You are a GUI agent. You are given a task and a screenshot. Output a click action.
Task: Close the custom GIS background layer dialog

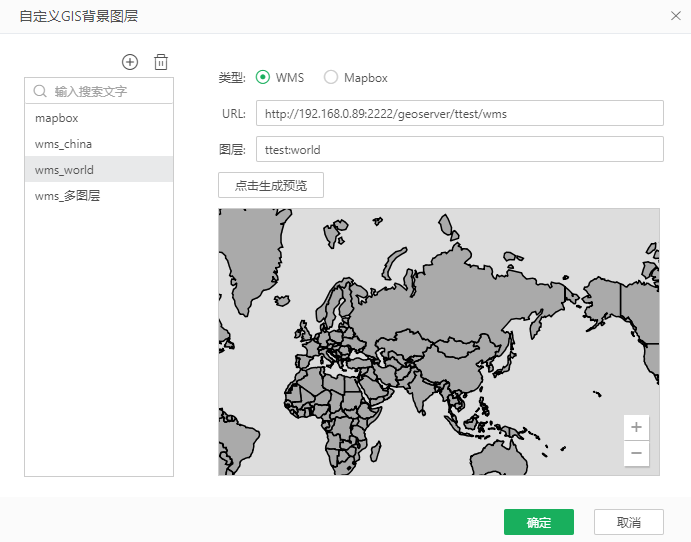pos(675,16)
